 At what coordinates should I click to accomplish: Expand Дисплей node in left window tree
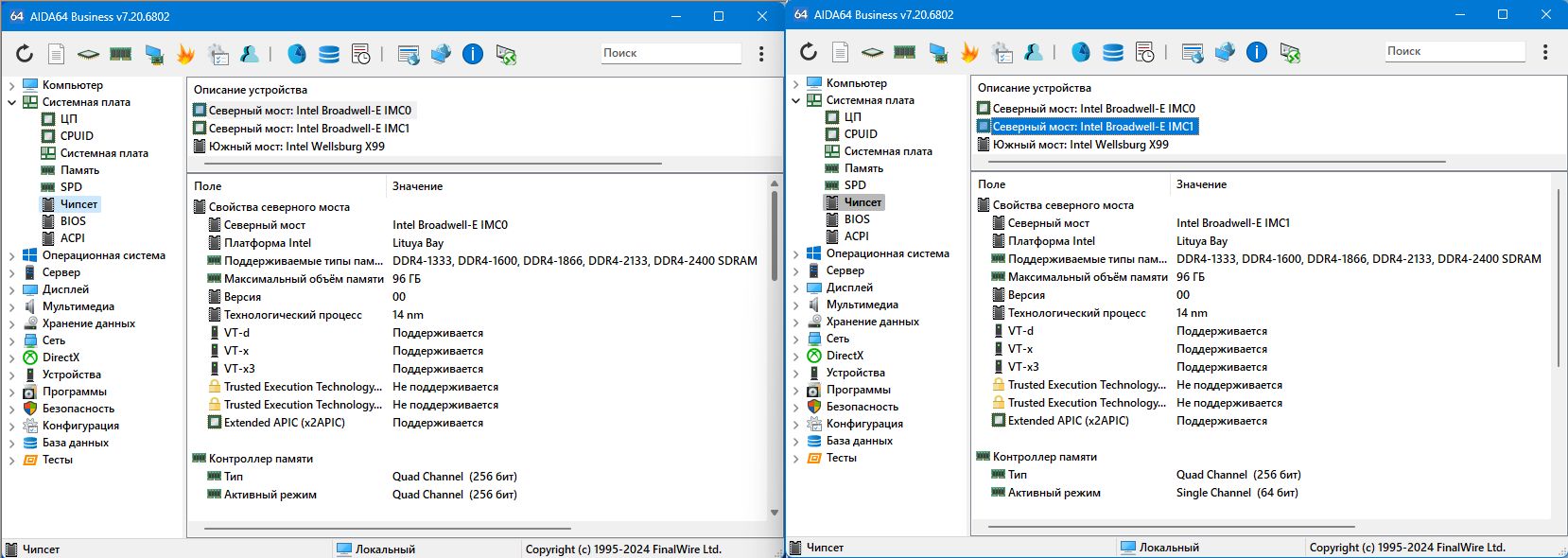(x=11, y=289)
